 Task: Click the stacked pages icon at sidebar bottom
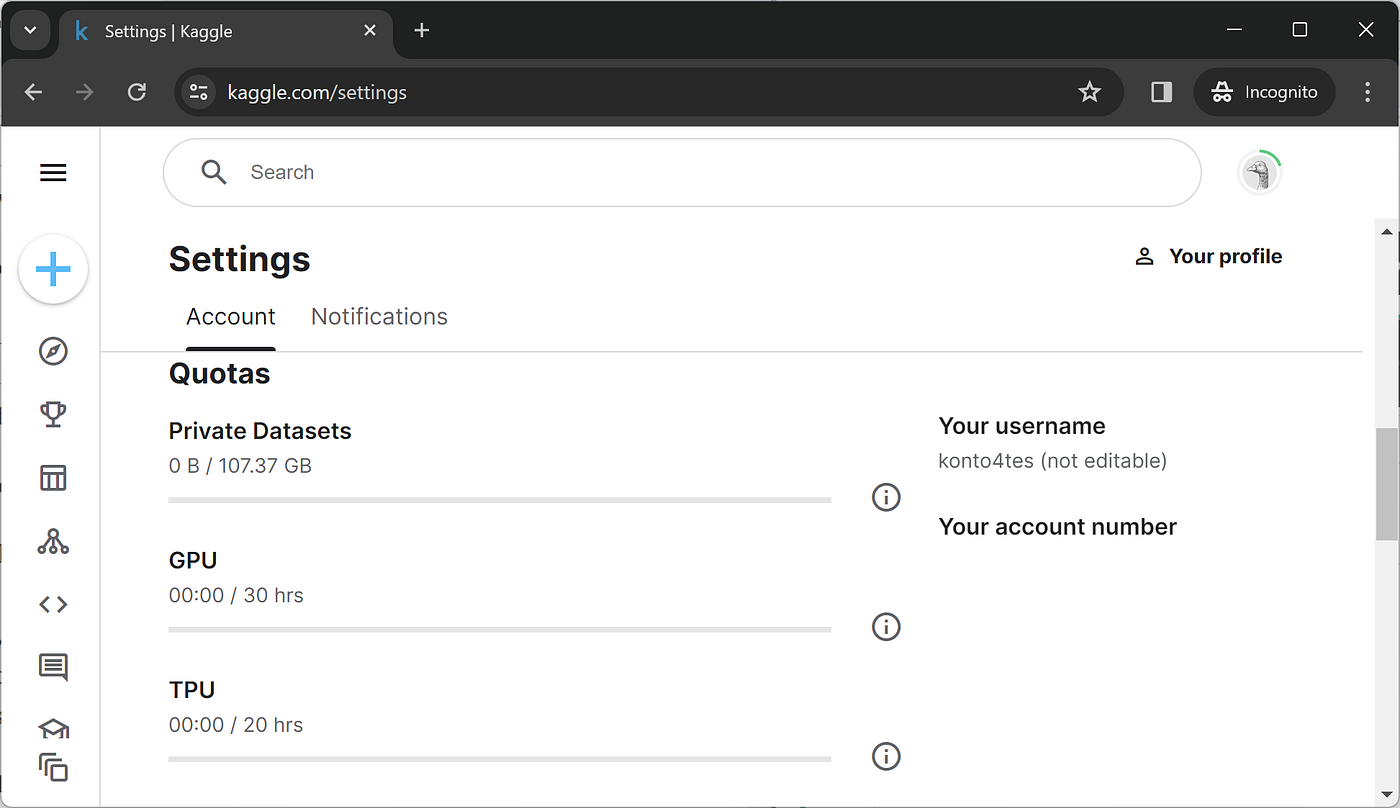pyautogui.click(x=53, y=767)
